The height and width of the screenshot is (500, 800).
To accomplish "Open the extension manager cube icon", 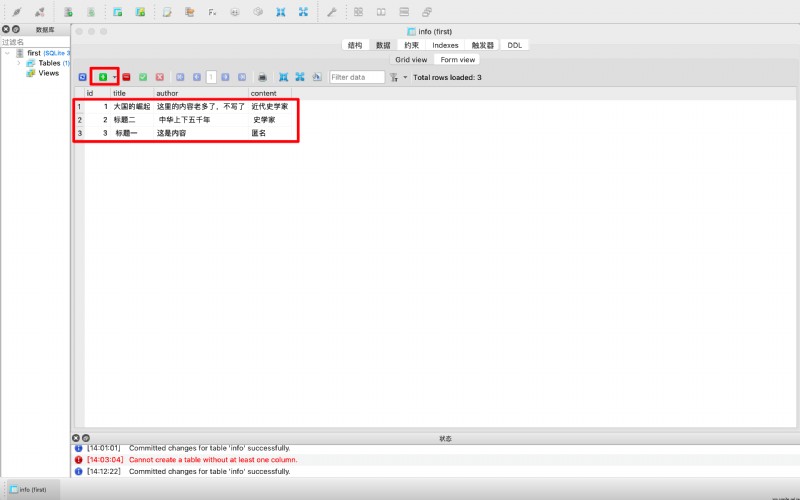I will [258, 12].
